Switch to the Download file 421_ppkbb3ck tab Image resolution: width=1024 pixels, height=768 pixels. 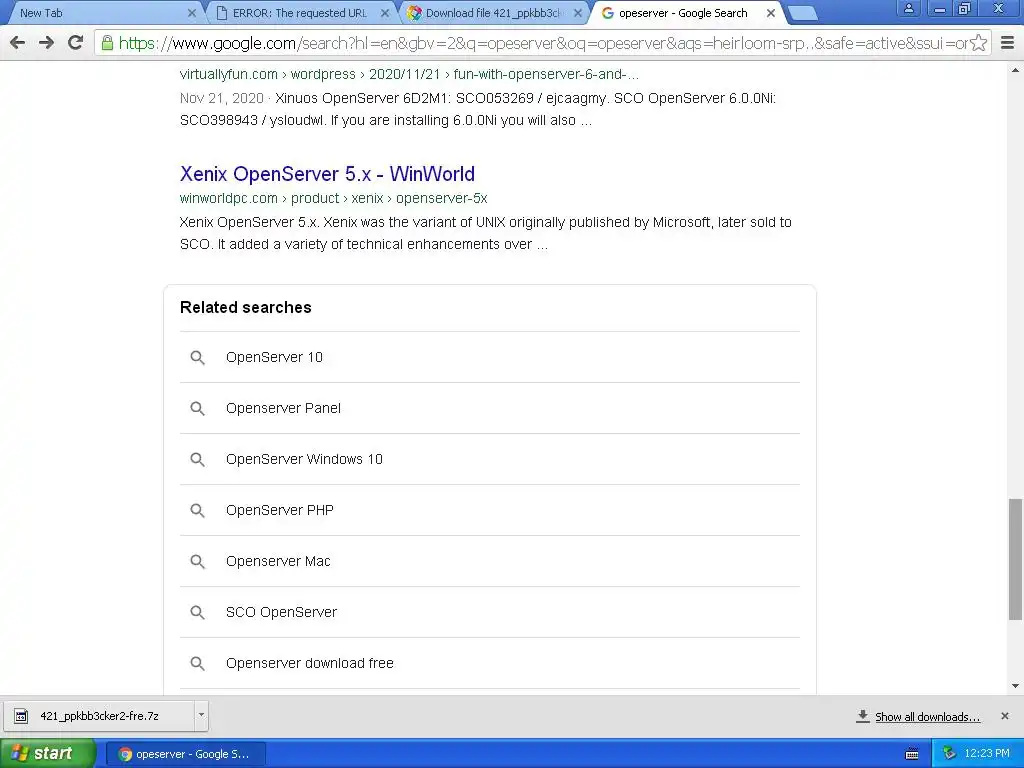coord(491,13)
